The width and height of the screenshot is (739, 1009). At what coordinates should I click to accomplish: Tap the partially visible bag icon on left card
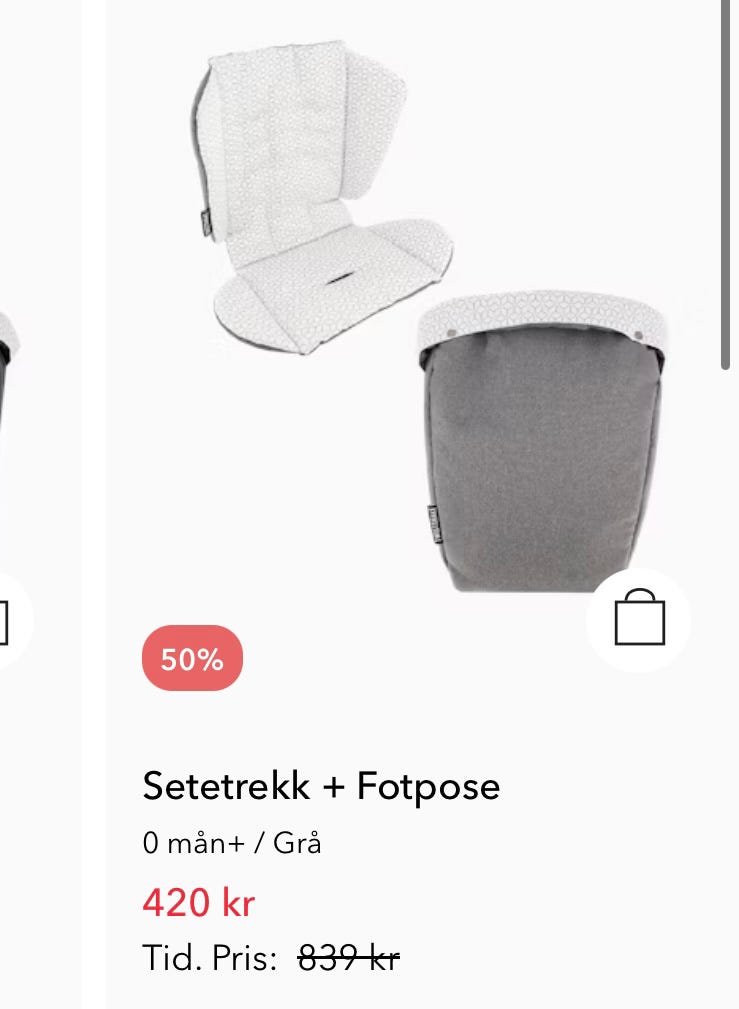pyautogui.click(x=3, y=621)
